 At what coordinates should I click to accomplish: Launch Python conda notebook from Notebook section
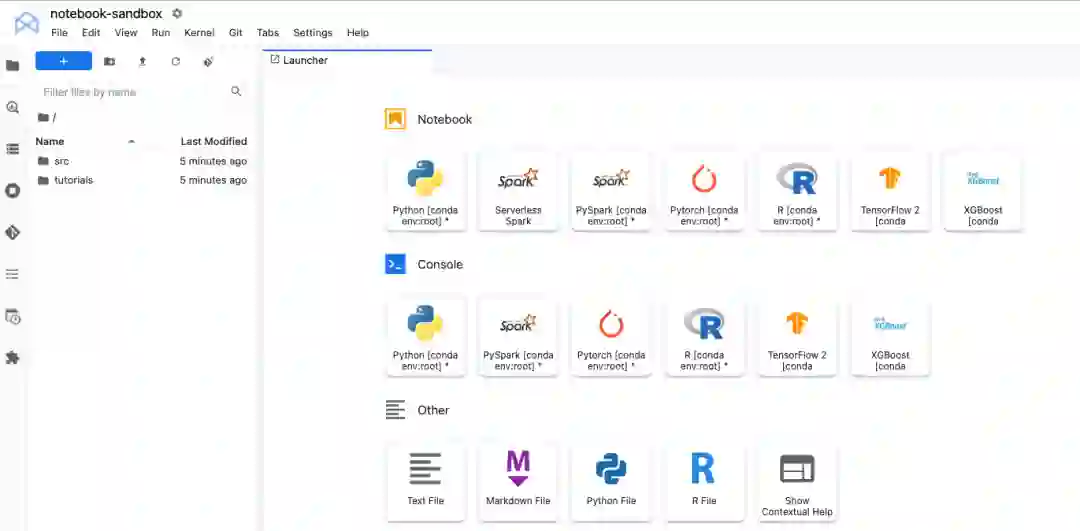tap(425, 191)
